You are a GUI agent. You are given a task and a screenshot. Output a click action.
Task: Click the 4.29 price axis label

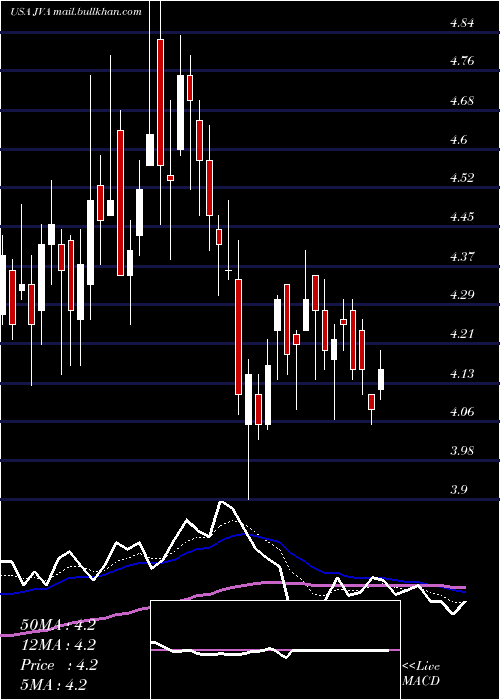pyautogui.click(x=462, y=295)
